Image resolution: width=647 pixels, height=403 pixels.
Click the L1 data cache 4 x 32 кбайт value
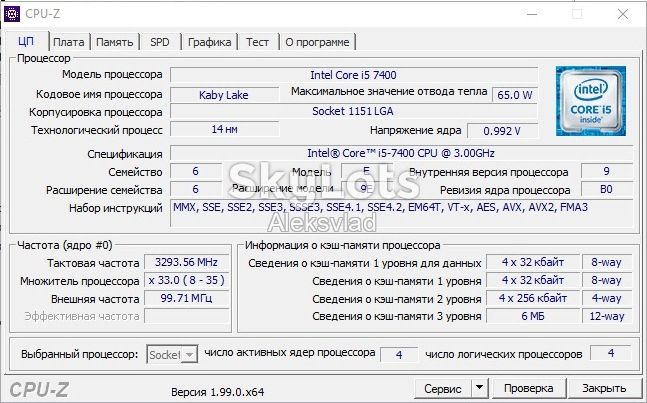click(x=532, y=262)
